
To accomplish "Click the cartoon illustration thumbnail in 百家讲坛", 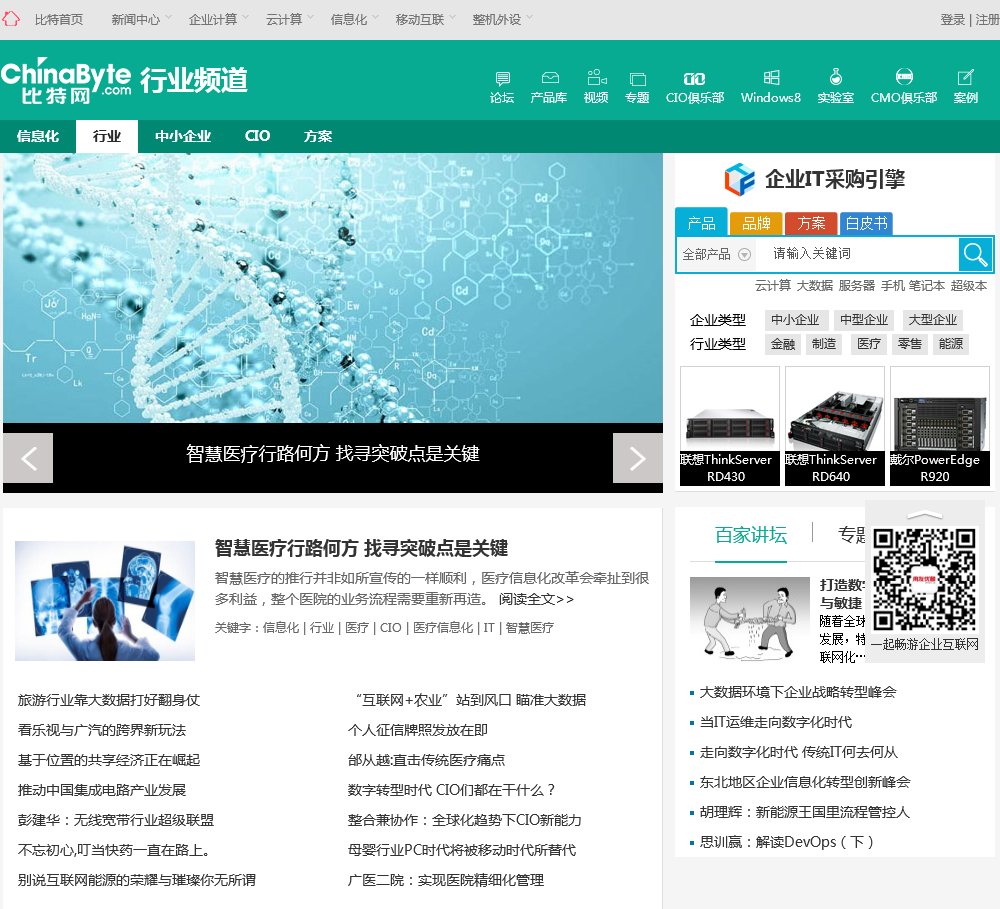I will [x=750, y=619].
